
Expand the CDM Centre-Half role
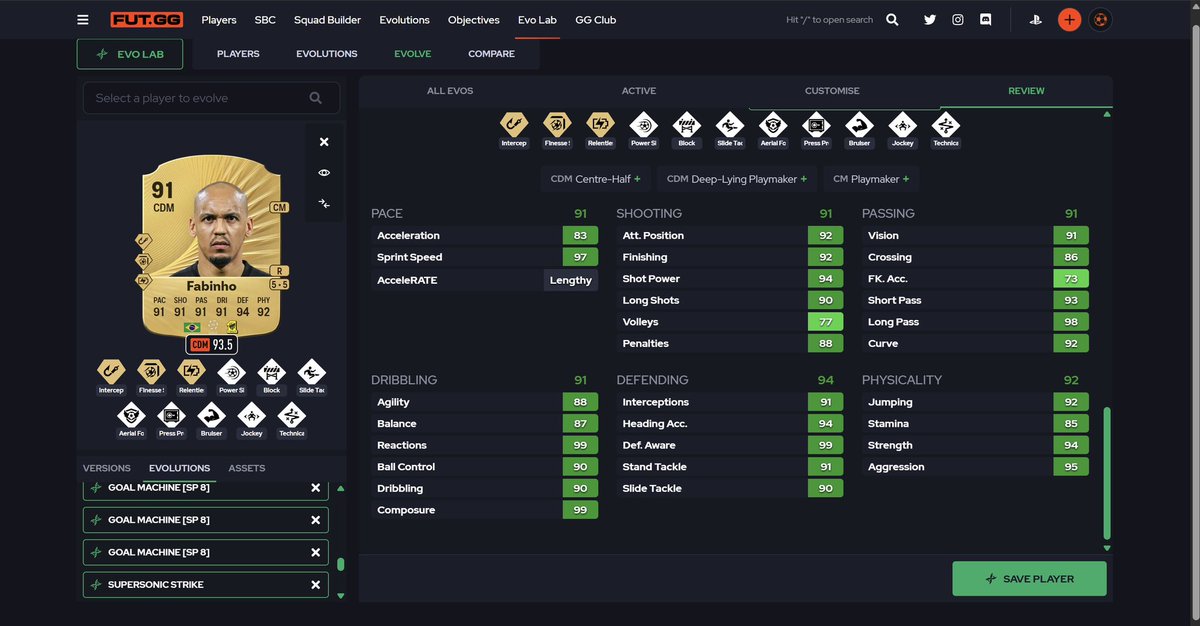(x=595, y=179)
